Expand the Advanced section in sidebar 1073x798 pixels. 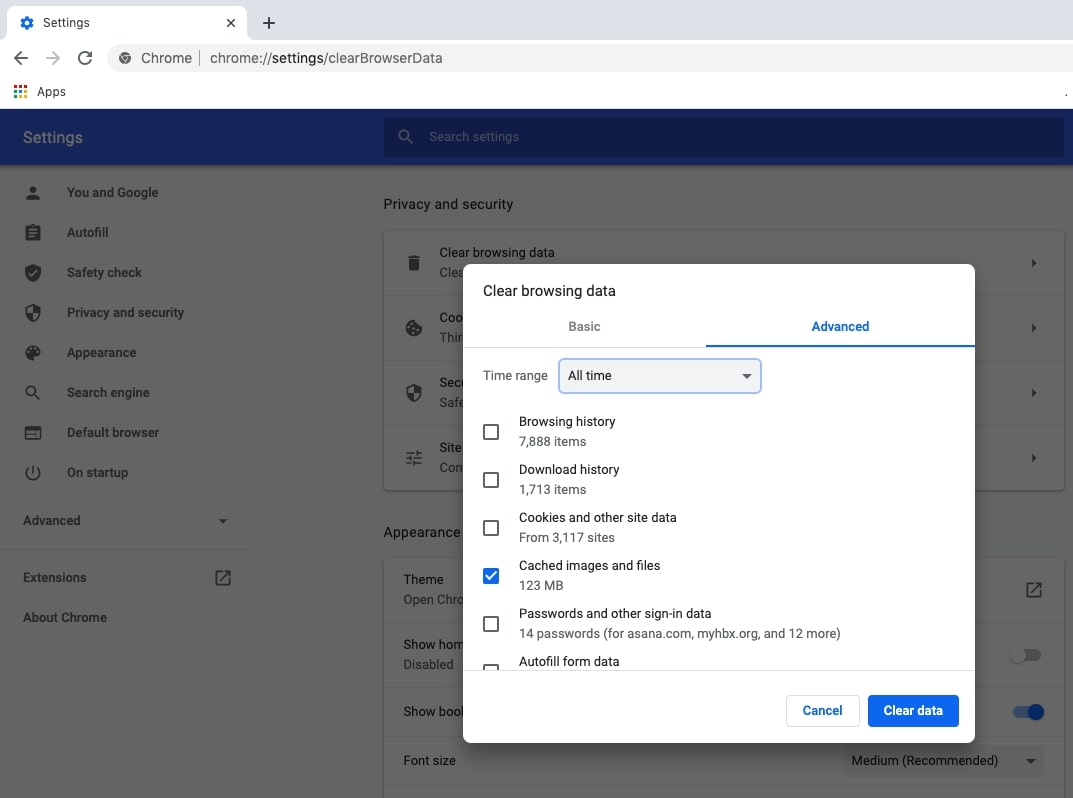point(124,521)
